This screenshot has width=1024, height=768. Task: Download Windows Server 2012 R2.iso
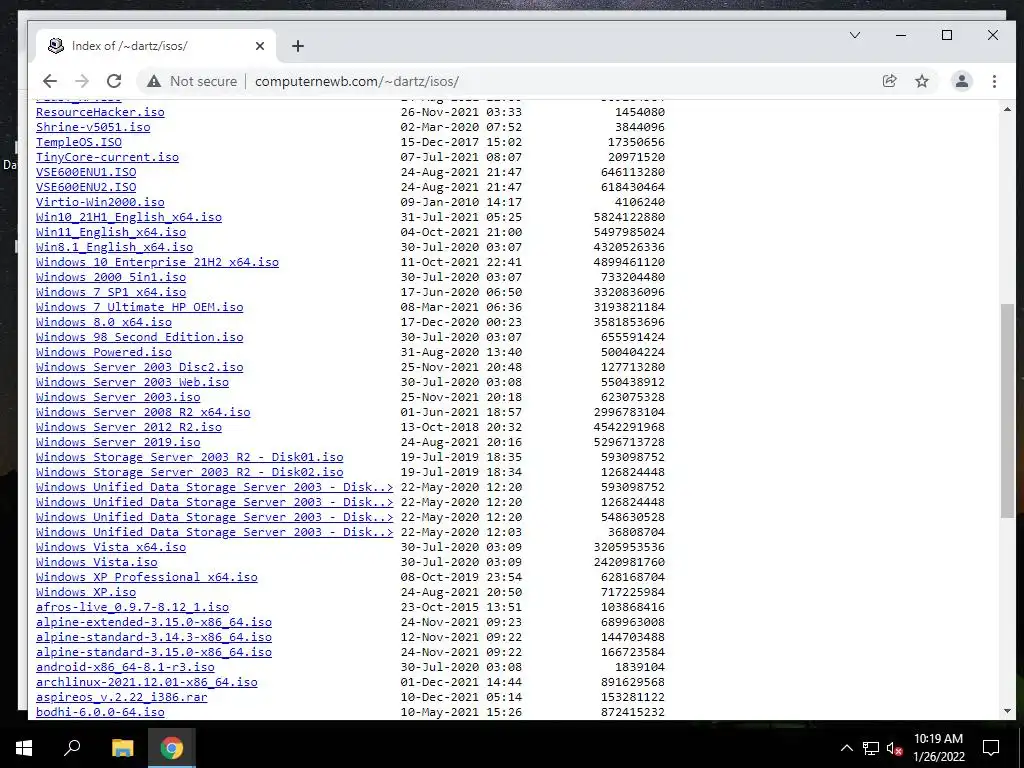coord(129,427)
